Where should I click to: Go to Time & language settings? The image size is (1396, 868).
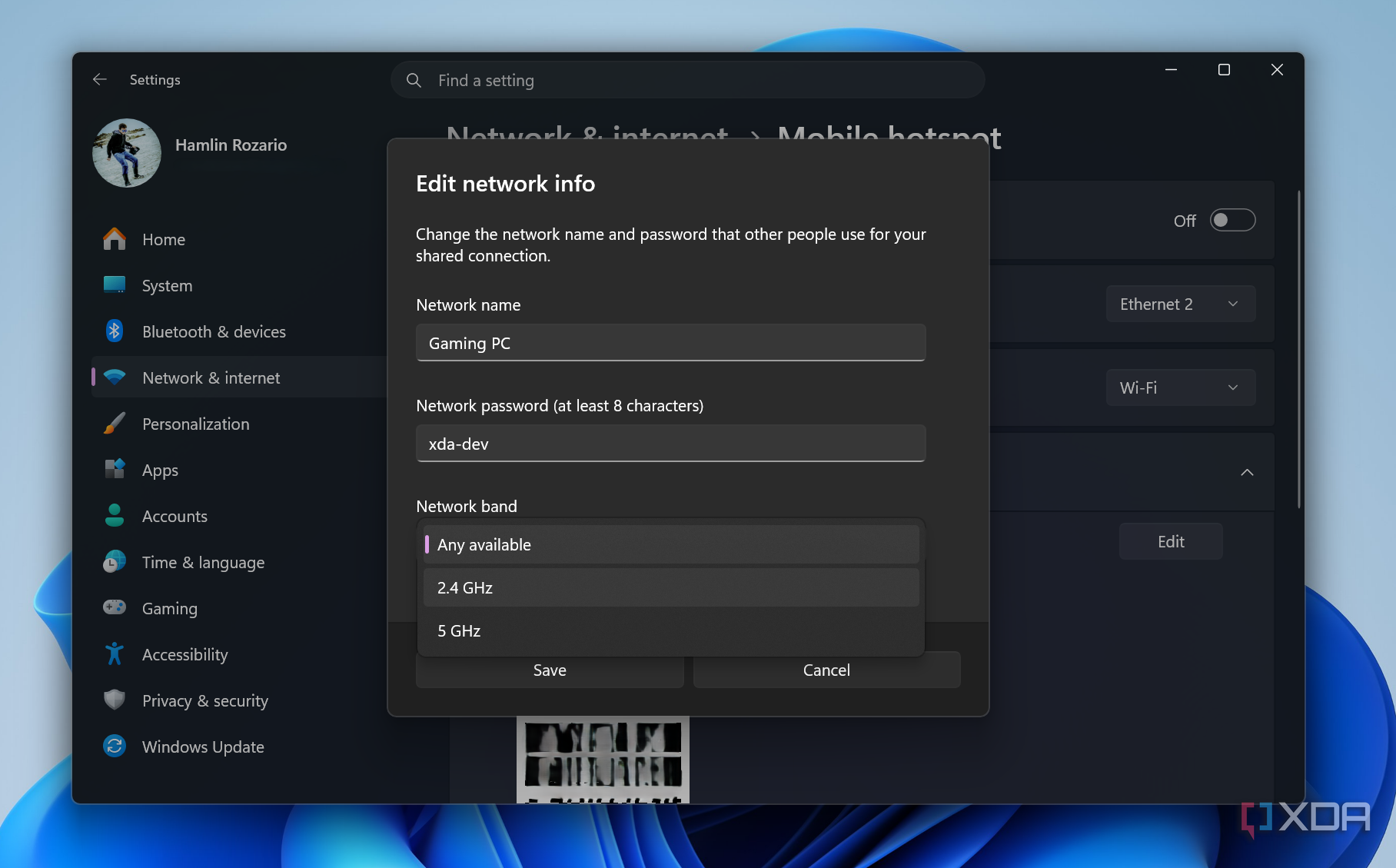coord(238,562)
